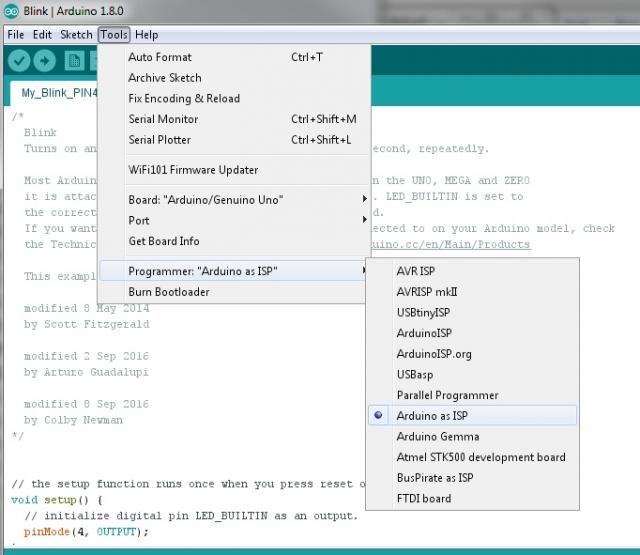Screen dimensions: 640x555
Task: Click the New sketch toolbar icon
Action: click(74, 61)
